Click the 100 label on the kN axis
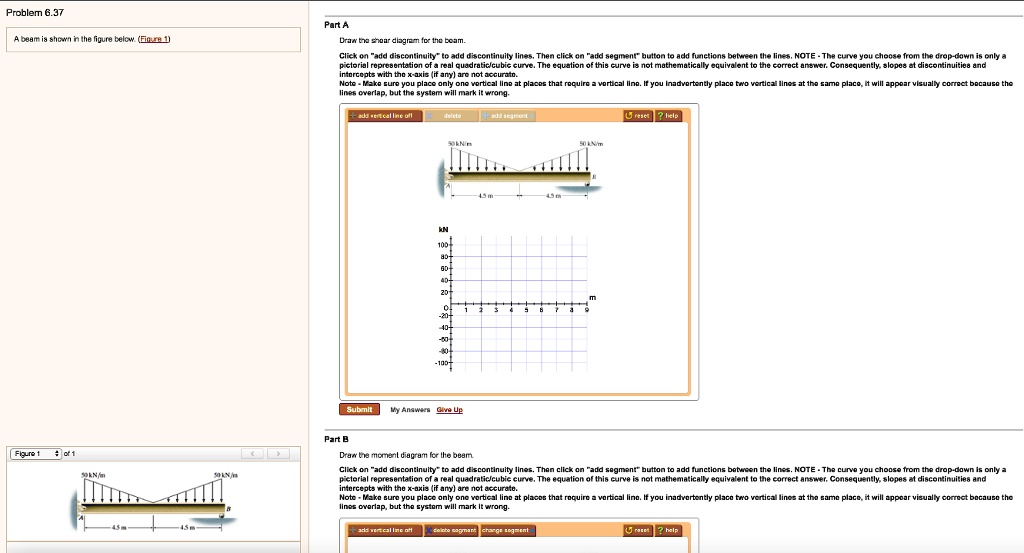The height and width of the screenshot is (553, 1024). pos(442,245)
